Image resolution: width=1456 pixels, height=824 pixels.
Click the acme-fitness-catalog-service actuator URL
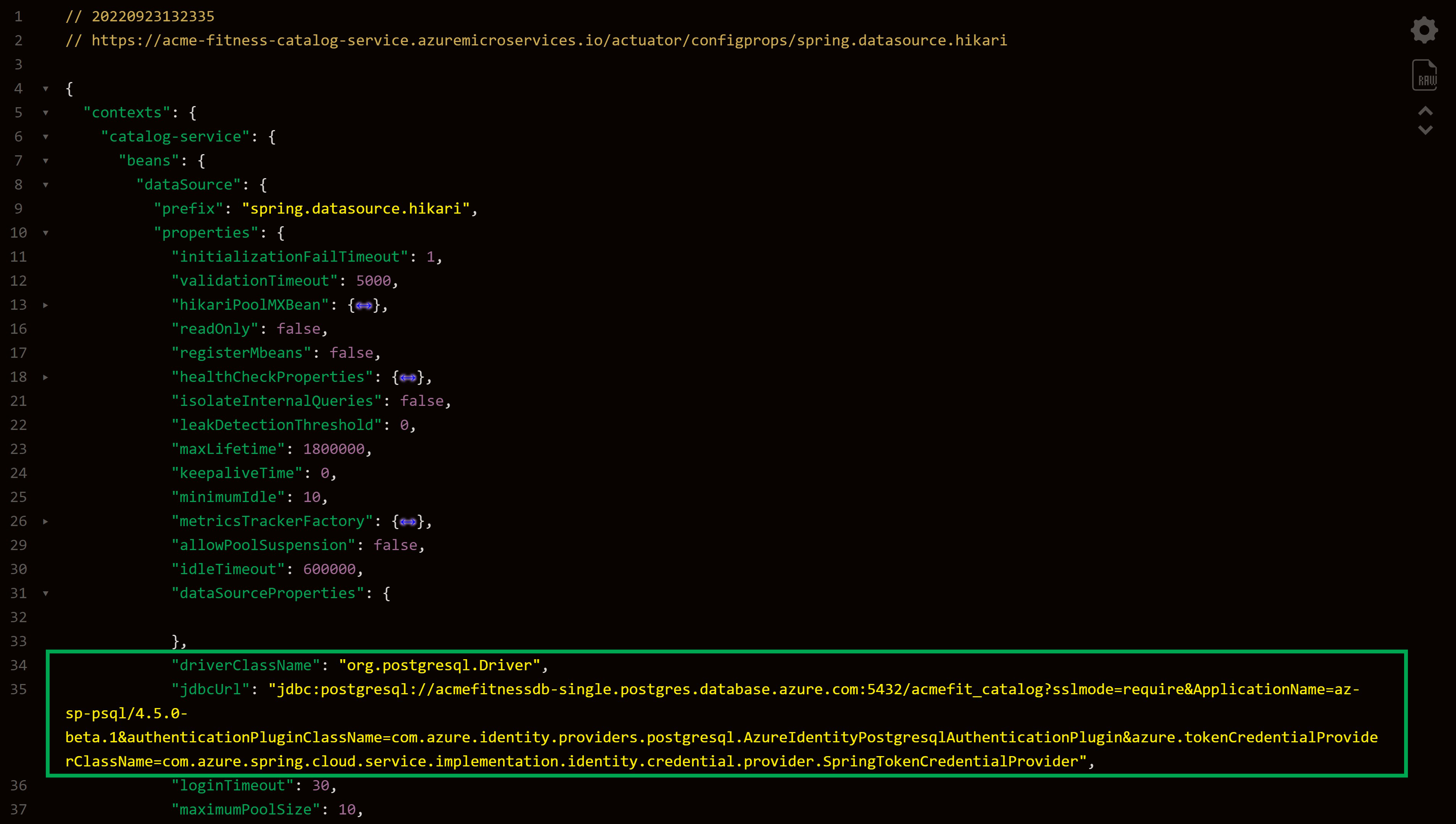[549, 41]
